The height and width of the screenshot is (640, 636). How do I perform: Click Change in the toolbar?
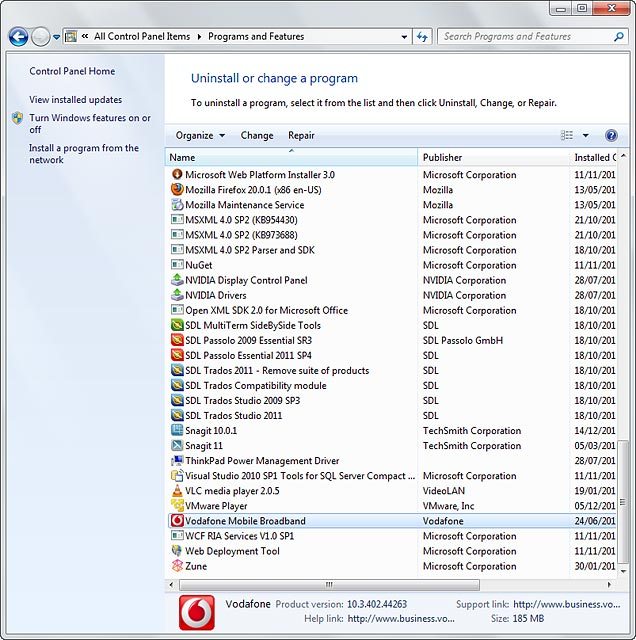click(257, 136)
